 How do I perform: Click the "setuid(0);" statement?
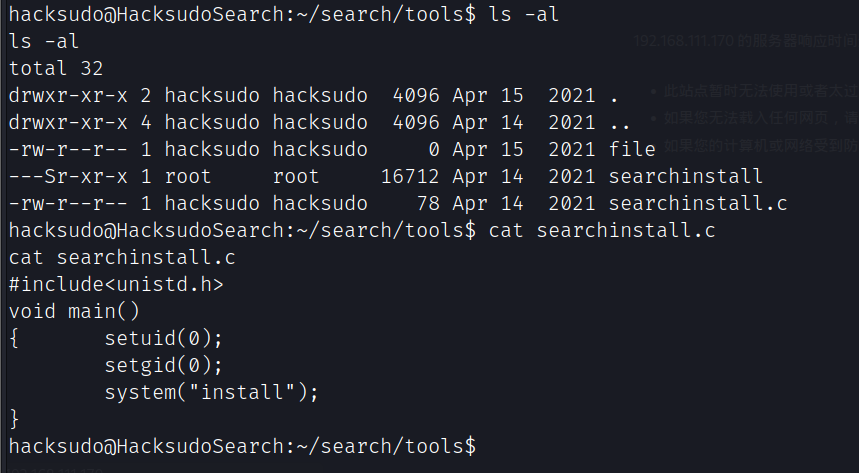tap(164, 338)
